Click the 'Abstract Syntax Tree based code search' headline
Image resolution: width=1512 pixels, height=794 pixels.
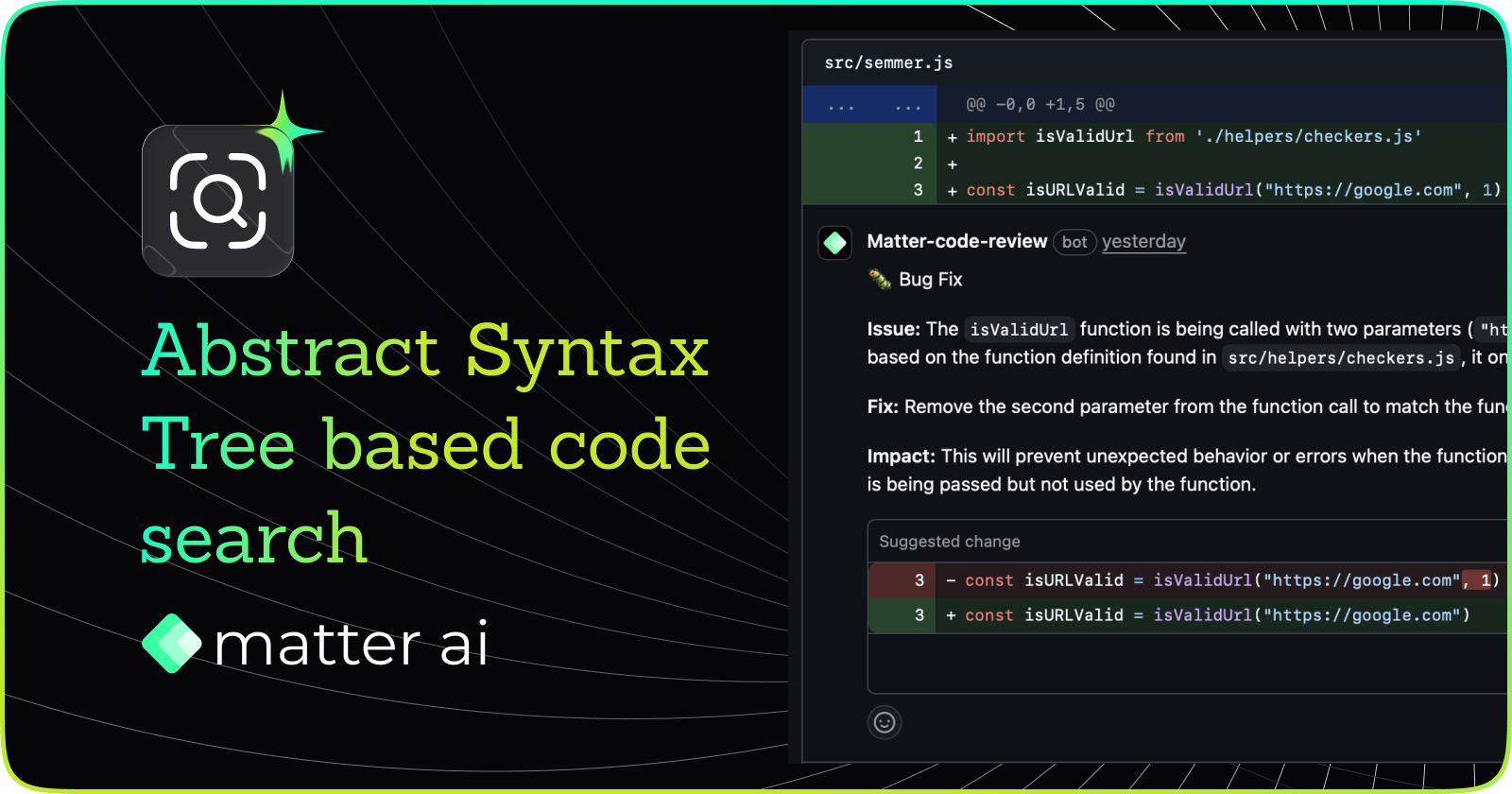coord(425,444)
